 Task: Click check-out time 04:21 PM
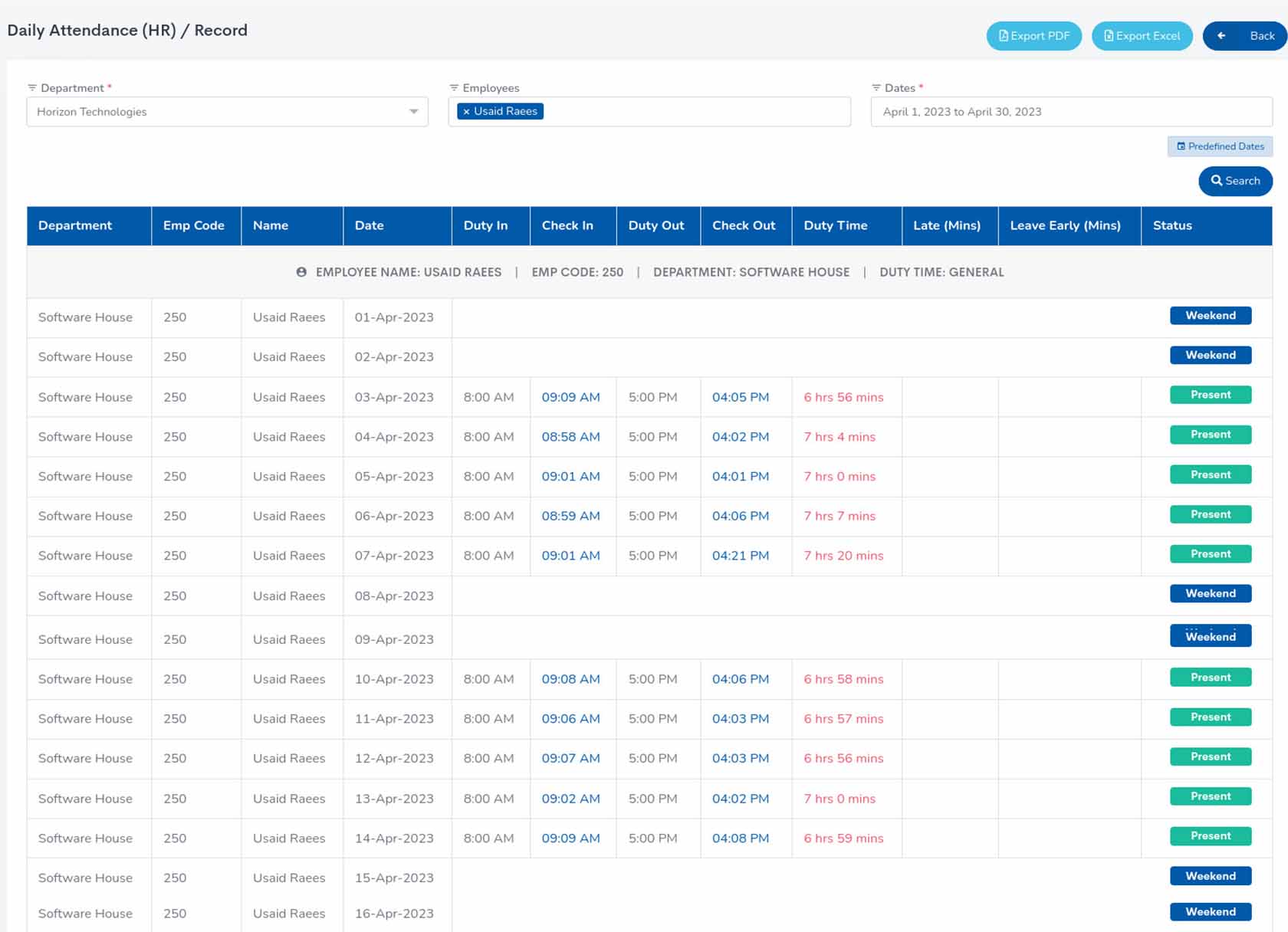click(x=741, y=556)
